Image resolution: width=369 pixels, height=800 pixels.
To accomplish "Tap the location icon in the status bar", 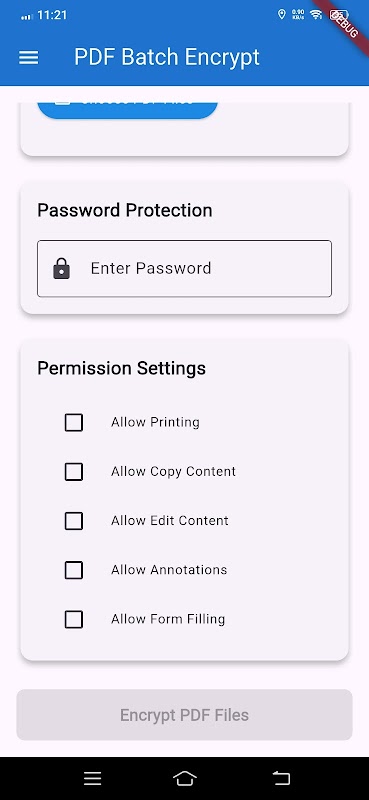I will tap(281, 14).
